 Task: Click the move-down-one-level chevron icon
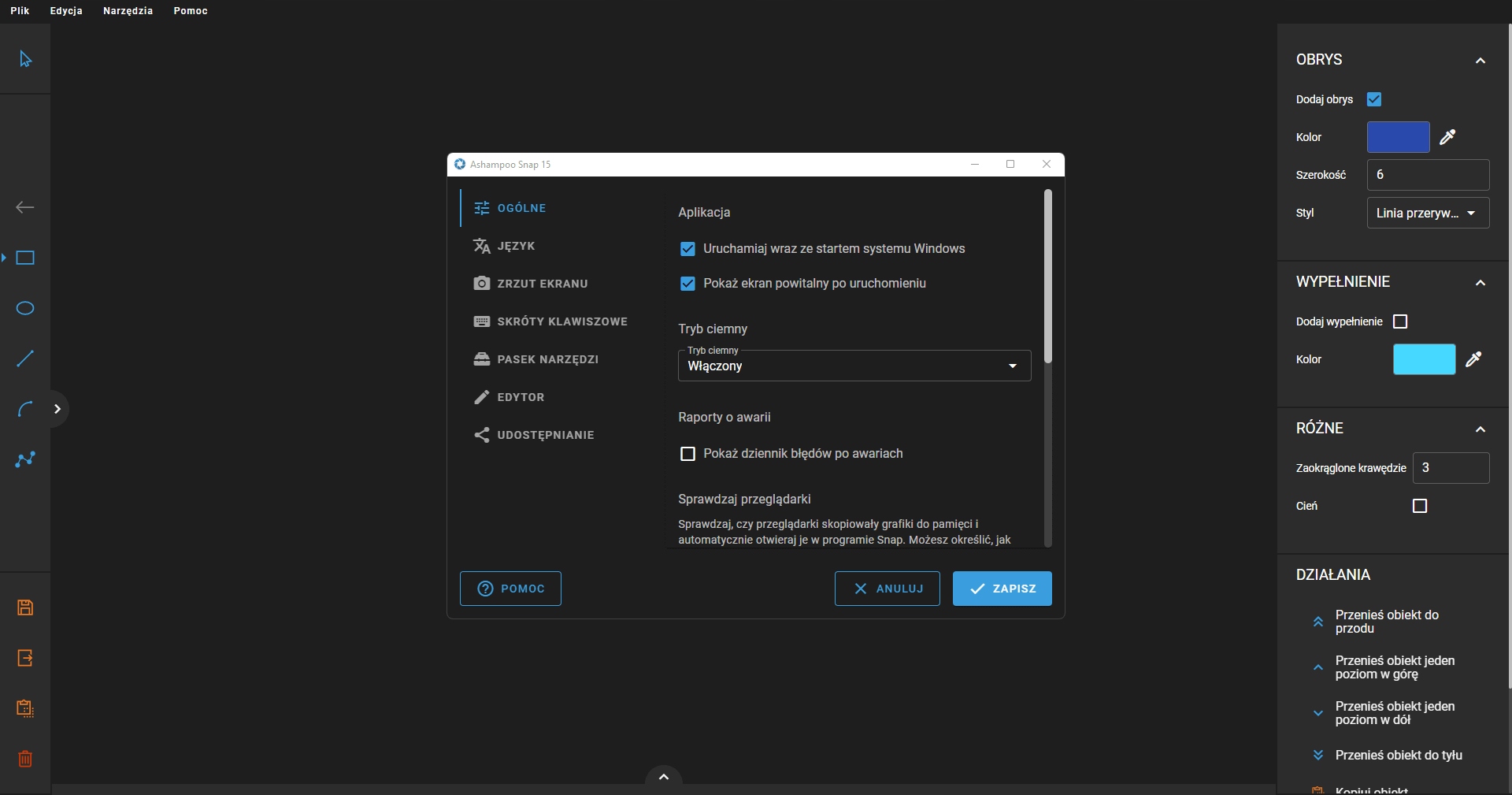1318,713
